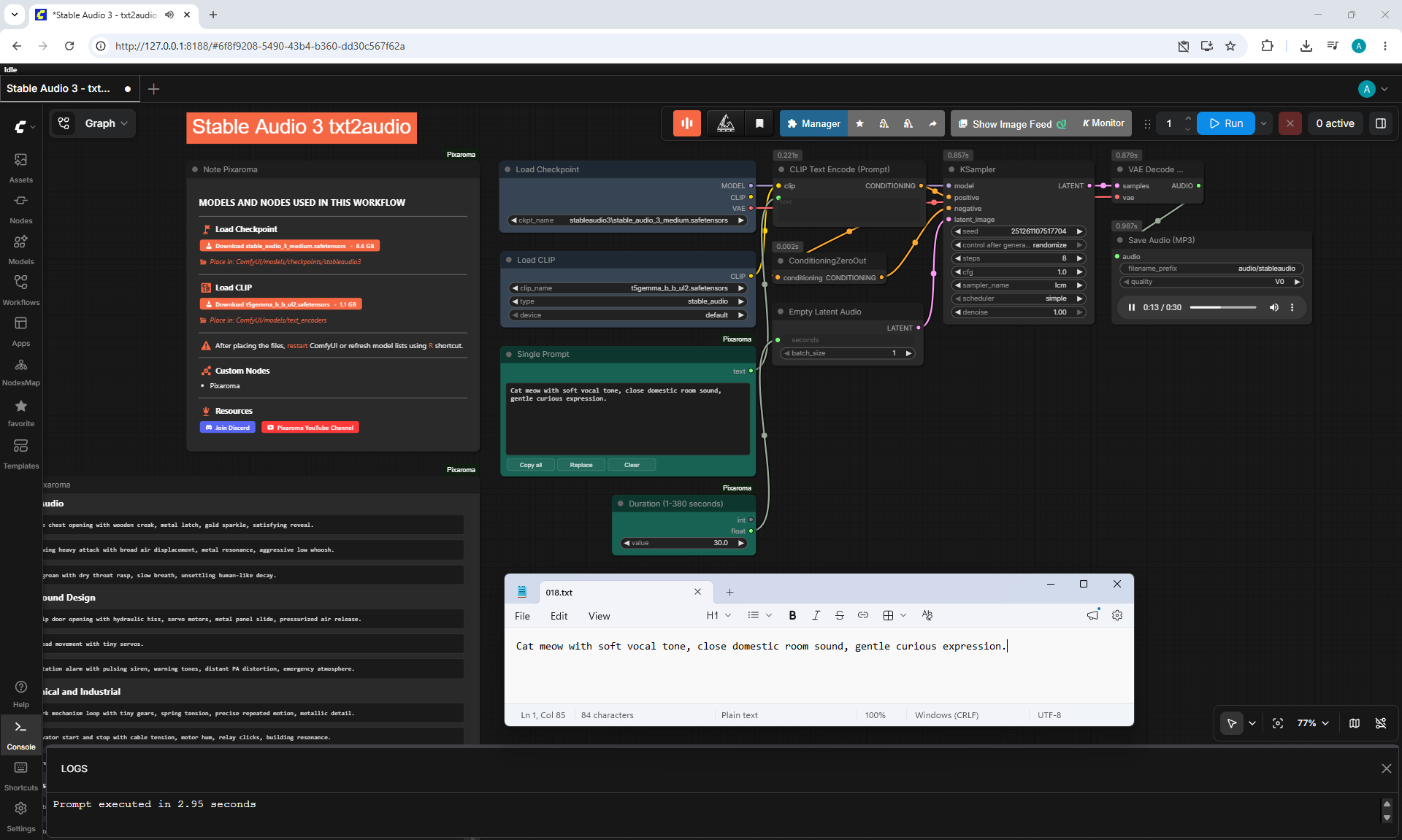Open the H1 heading dropdown in Notepad

[x=719, y=615]
